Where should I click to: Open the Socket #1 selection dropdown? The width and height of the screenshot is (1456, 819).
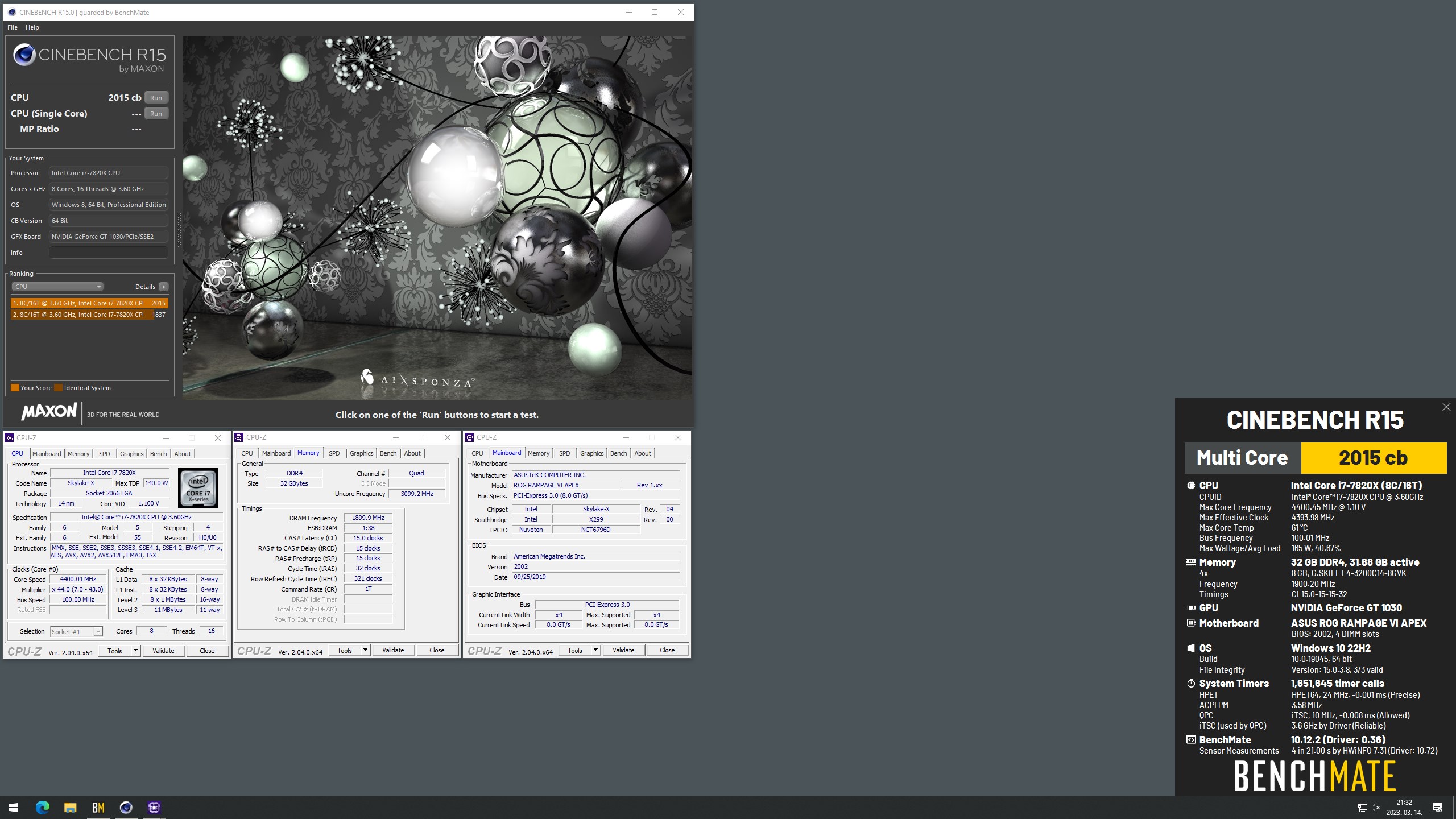(76, 631)
